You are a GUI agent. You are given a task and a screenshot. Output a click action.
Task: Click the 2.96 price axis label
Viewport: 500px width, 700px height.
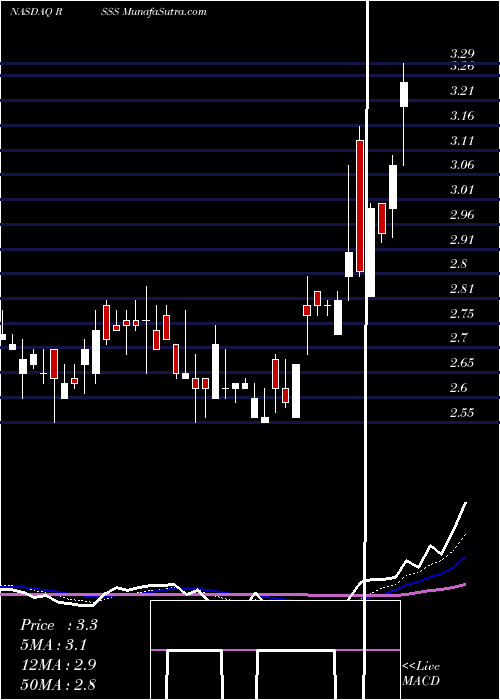(x=462, y=215)
